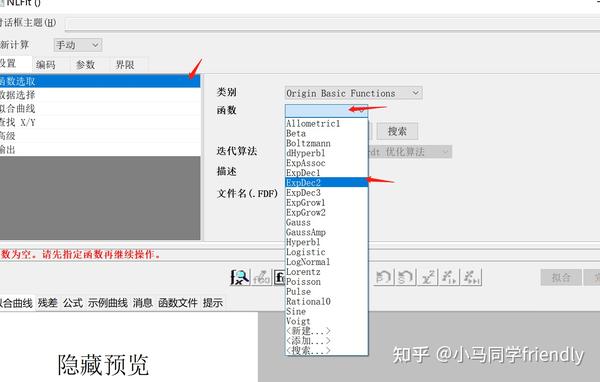Choose Pulse from the function list
Image resolution: width=600 pixels, height=382 pixels.
click(x=326, y=292)
